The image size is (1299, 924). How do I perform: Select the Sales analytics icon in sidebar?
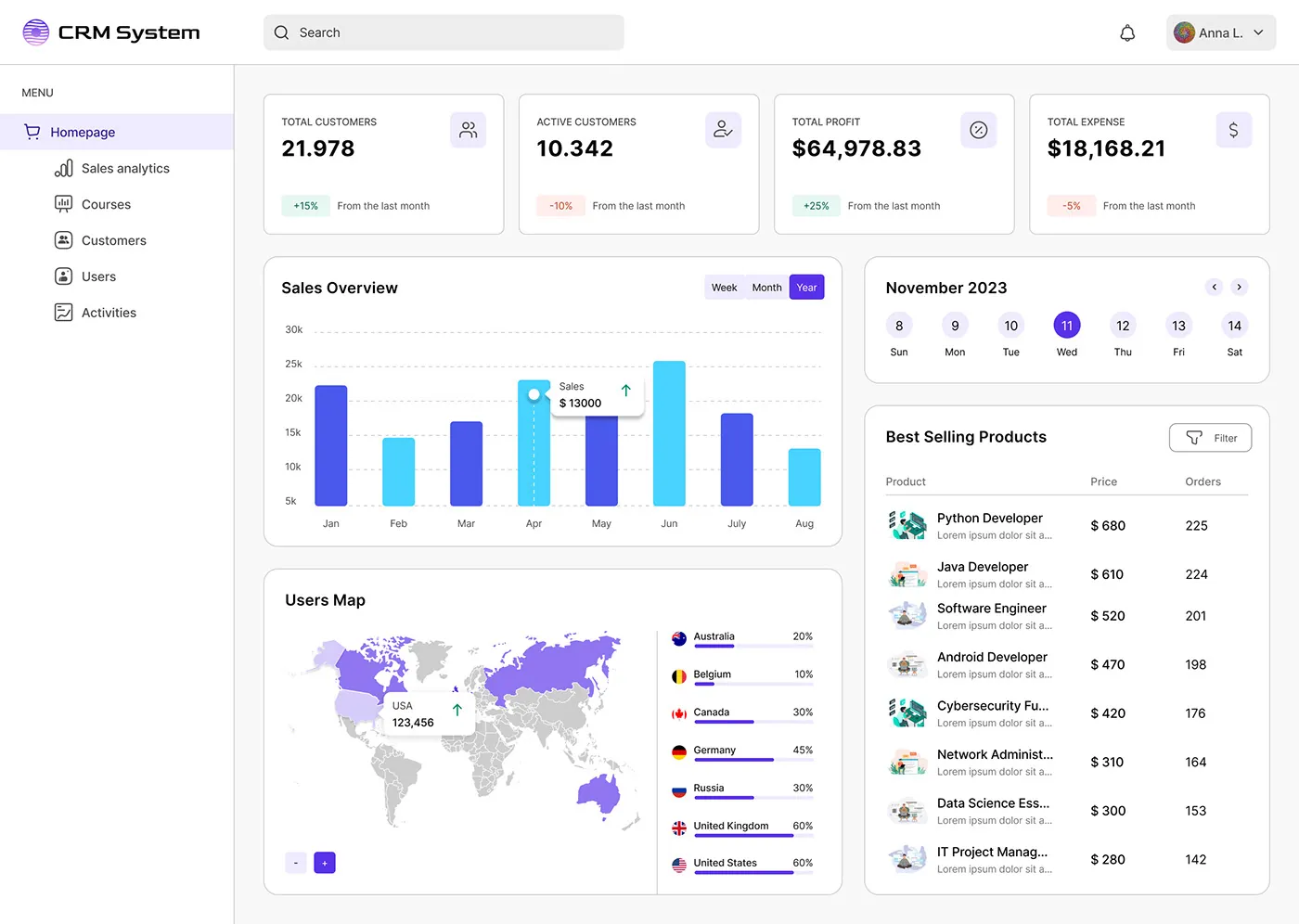63,168
